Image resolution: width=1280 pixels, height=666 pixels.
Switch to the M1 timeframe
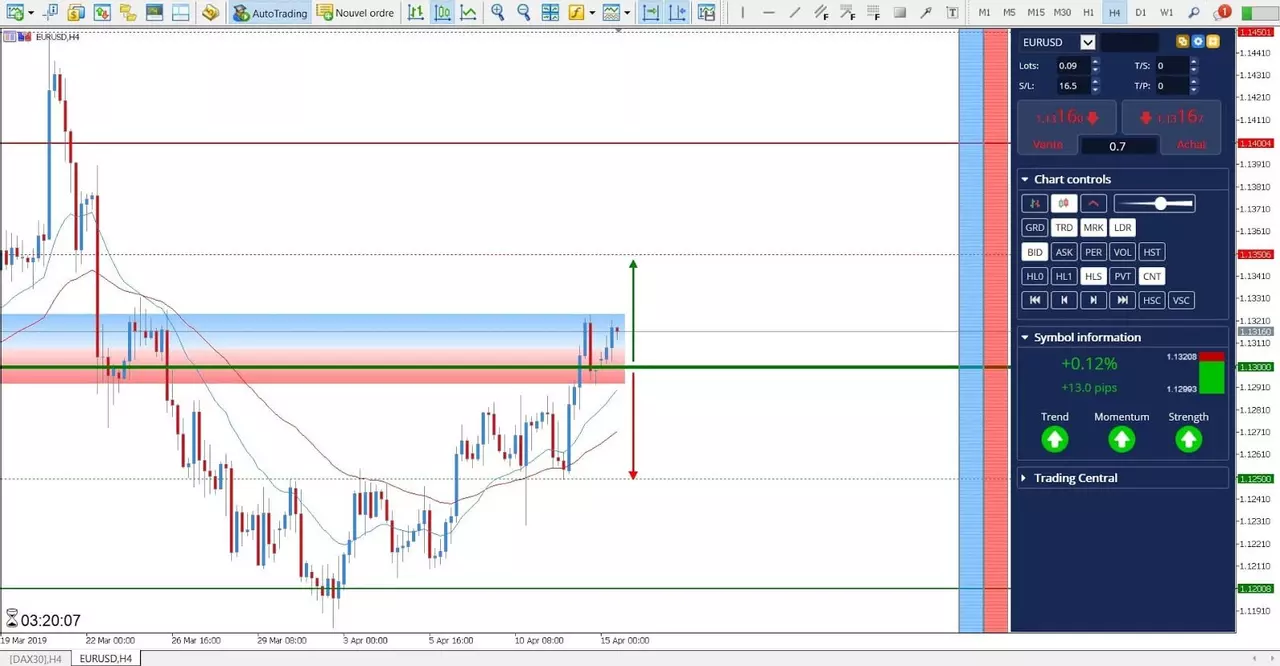tap(985, 13)
